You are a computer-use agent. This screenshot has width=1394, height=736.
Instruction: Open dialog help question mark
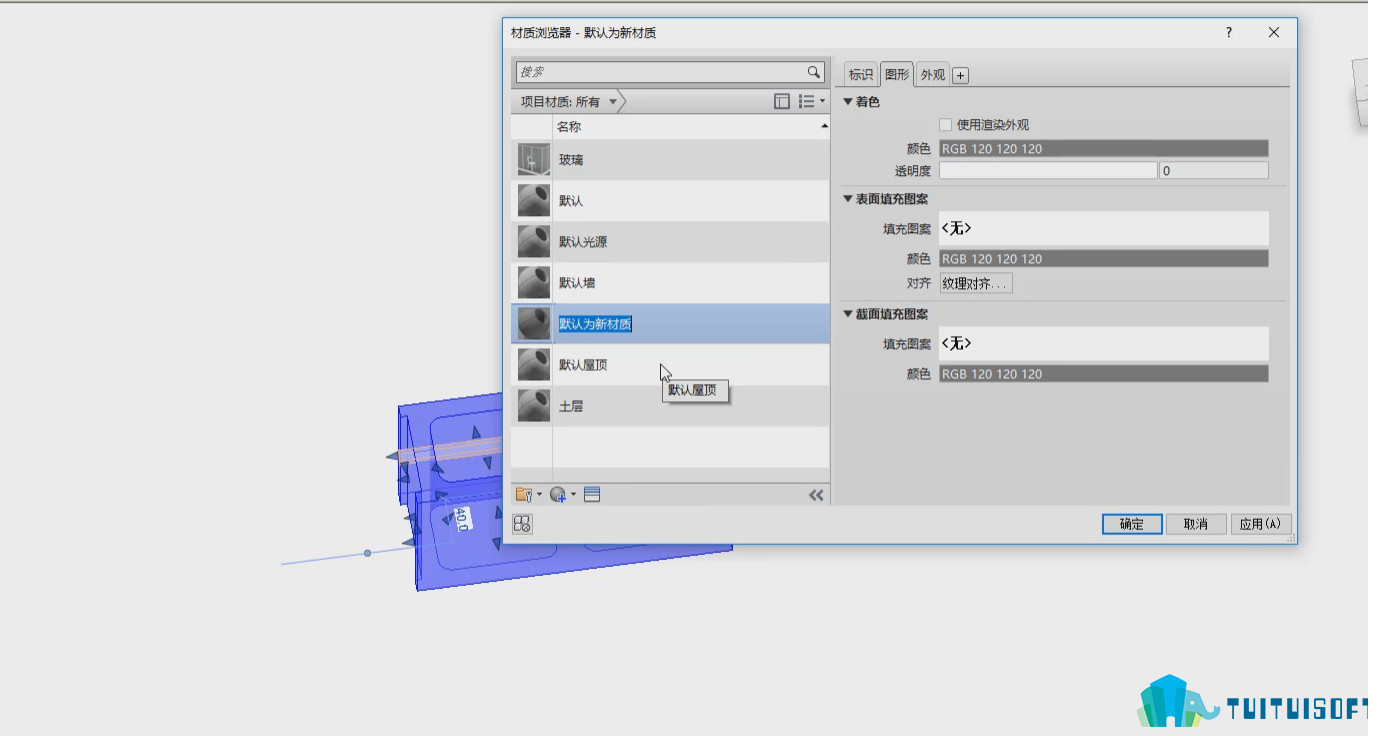point(1229,33)
